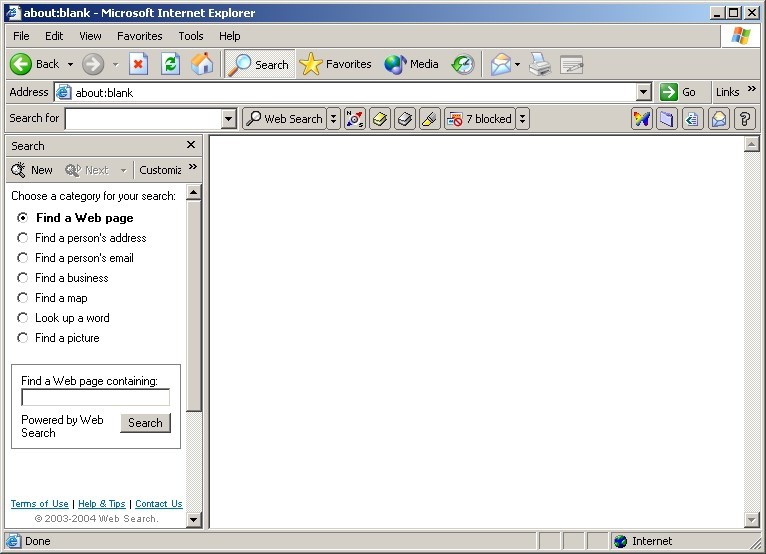This screenshot has height=554, width=766.
Task: Open the 7 blocked options dropdown arrow
Action: point(522,119)
